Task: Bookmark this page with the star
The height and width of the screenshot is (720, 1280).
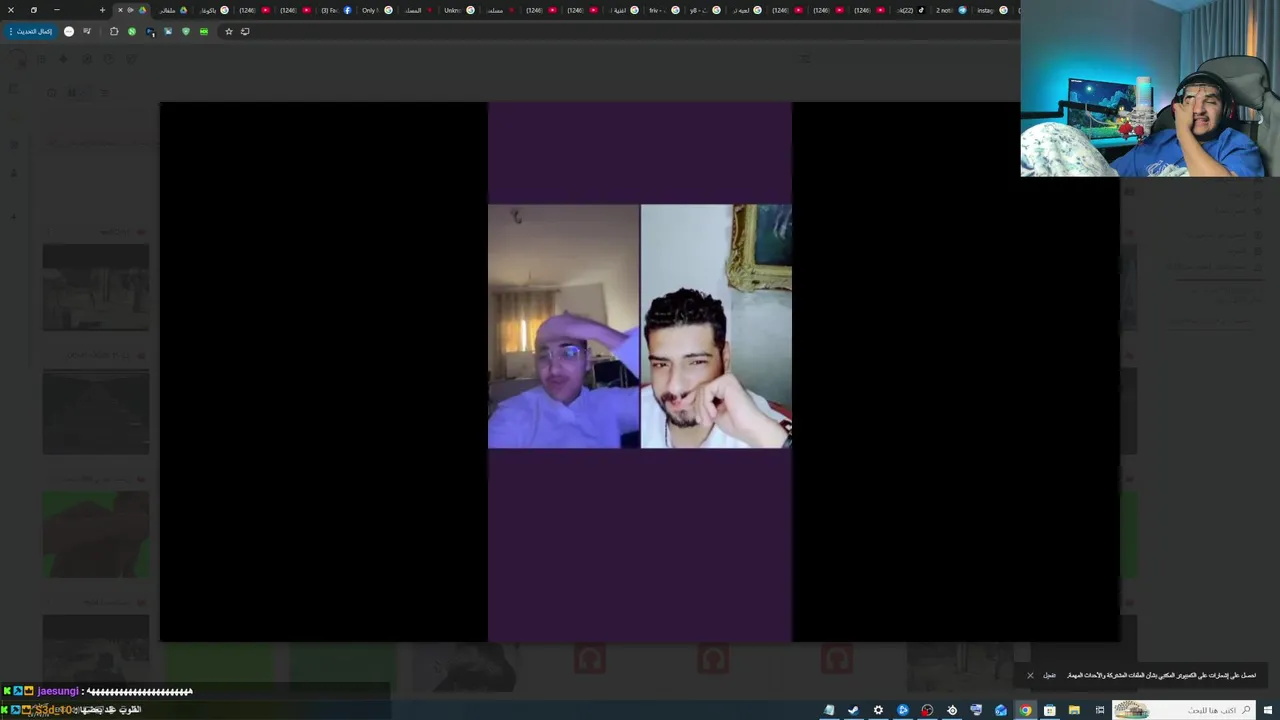Action: pyautogui.click(x=229, y=31)
